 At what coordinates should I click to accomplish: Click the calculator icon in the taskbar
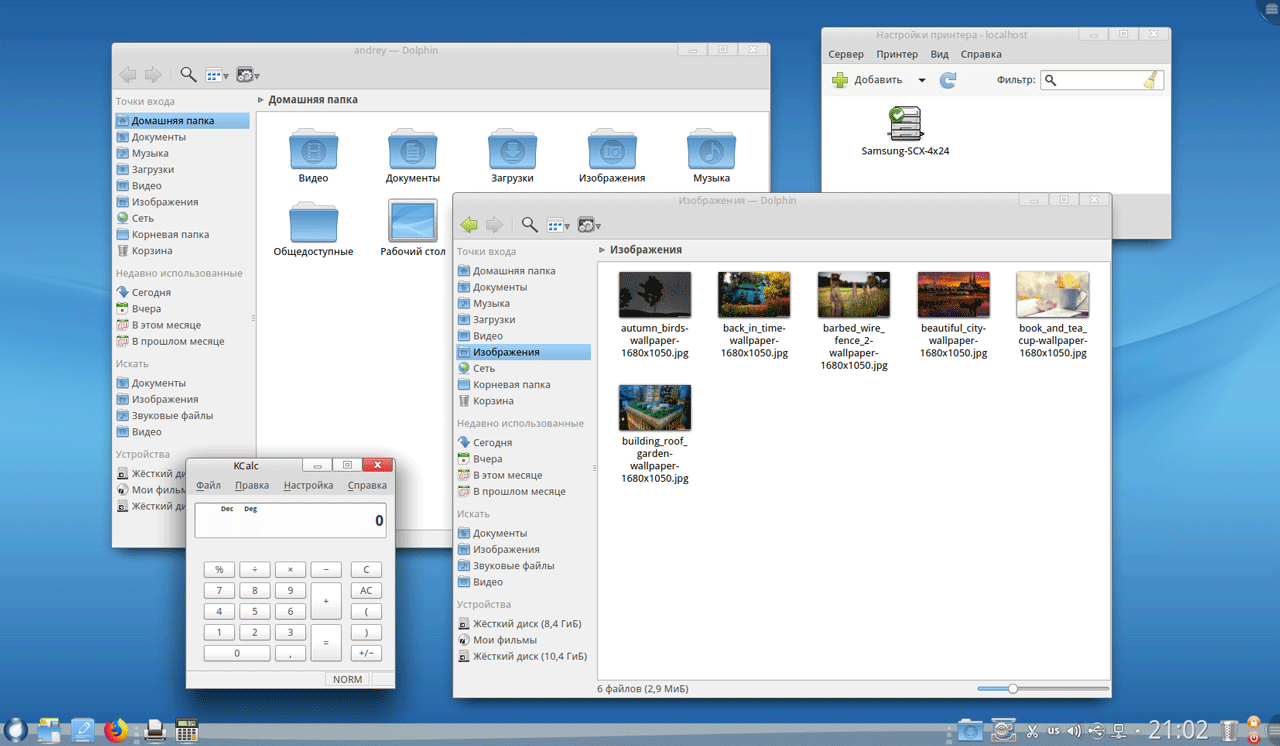point(186,730)
